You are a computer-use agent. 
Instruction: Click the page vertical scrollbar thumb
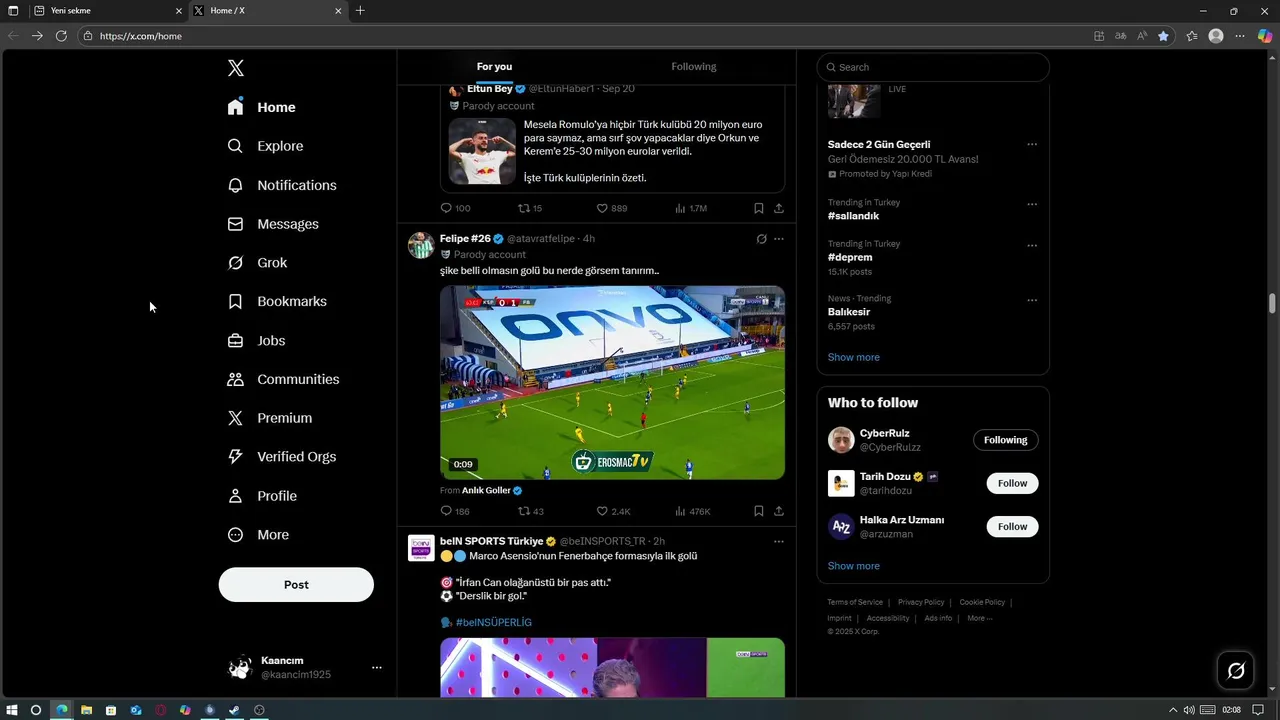[x=1273, y=304]
